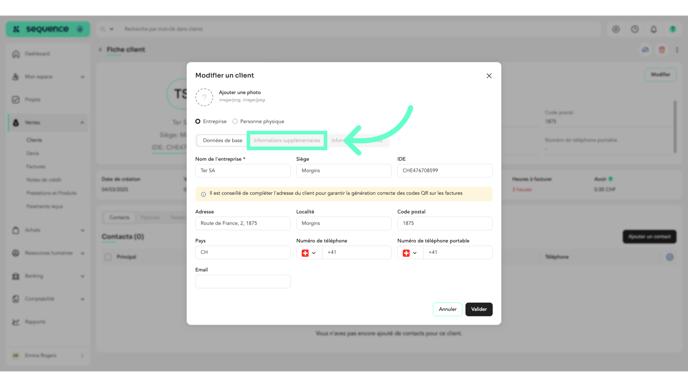Open the search filter dropdown arrow
Image resolution: width=688 pixels, height=387 pixels.
tap(111, 29)
